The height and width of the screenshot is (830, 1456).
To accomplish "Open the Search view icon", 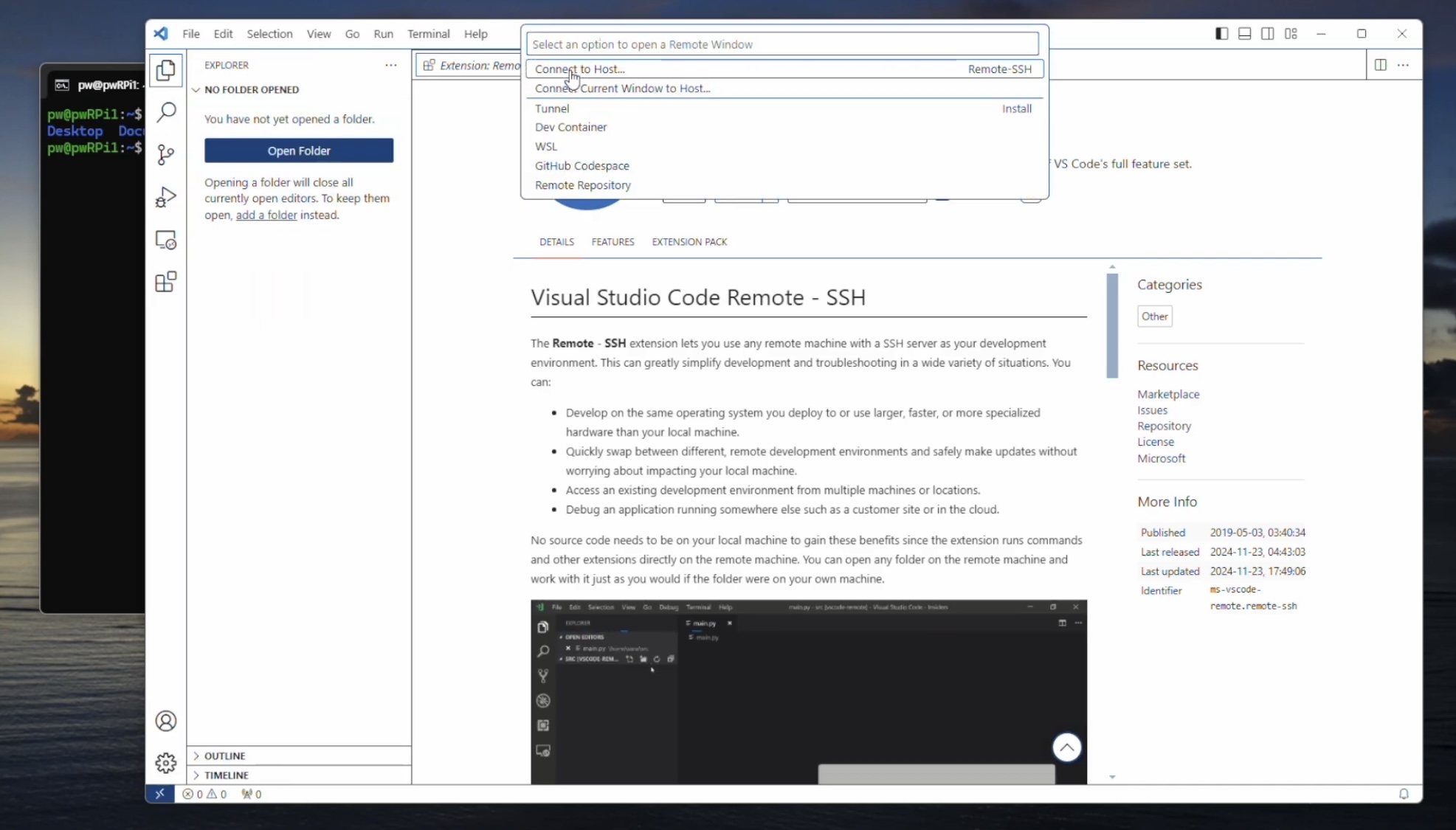I will (166, 112).
